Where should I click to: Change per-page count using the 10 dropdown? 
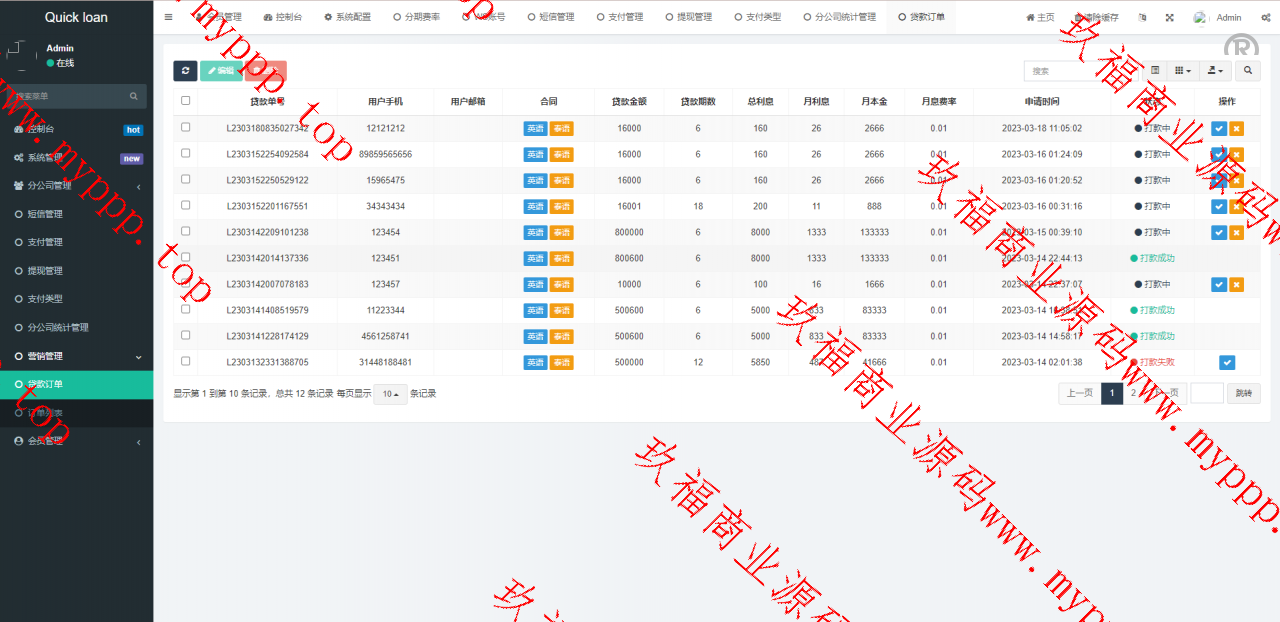(389, 394)
